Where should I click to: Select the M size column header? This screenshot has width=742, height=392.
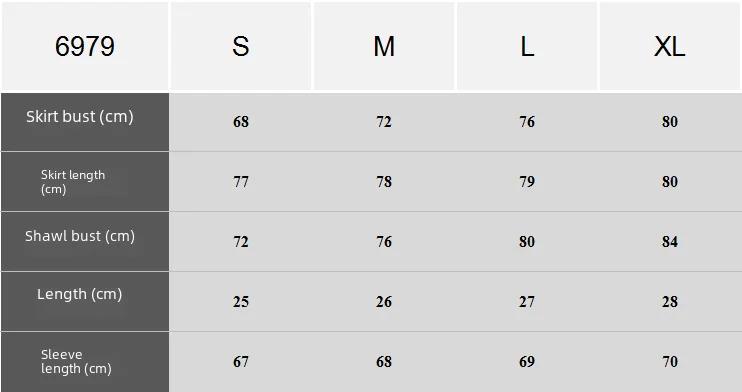[384, 46]
